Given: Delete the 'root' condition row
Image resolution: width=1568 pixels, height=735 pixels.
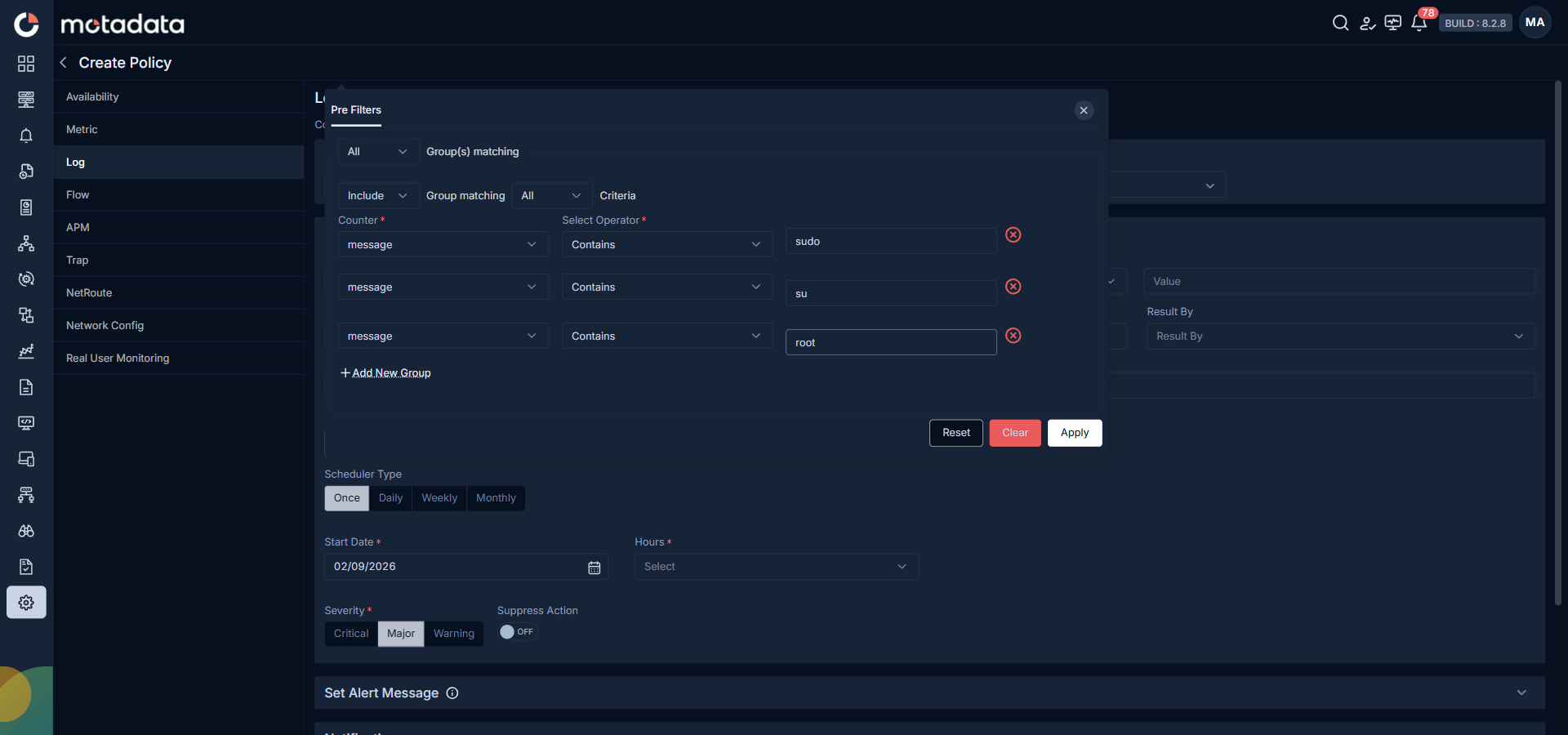Looking at the screenshot, I should click(x=1013, y=336).
